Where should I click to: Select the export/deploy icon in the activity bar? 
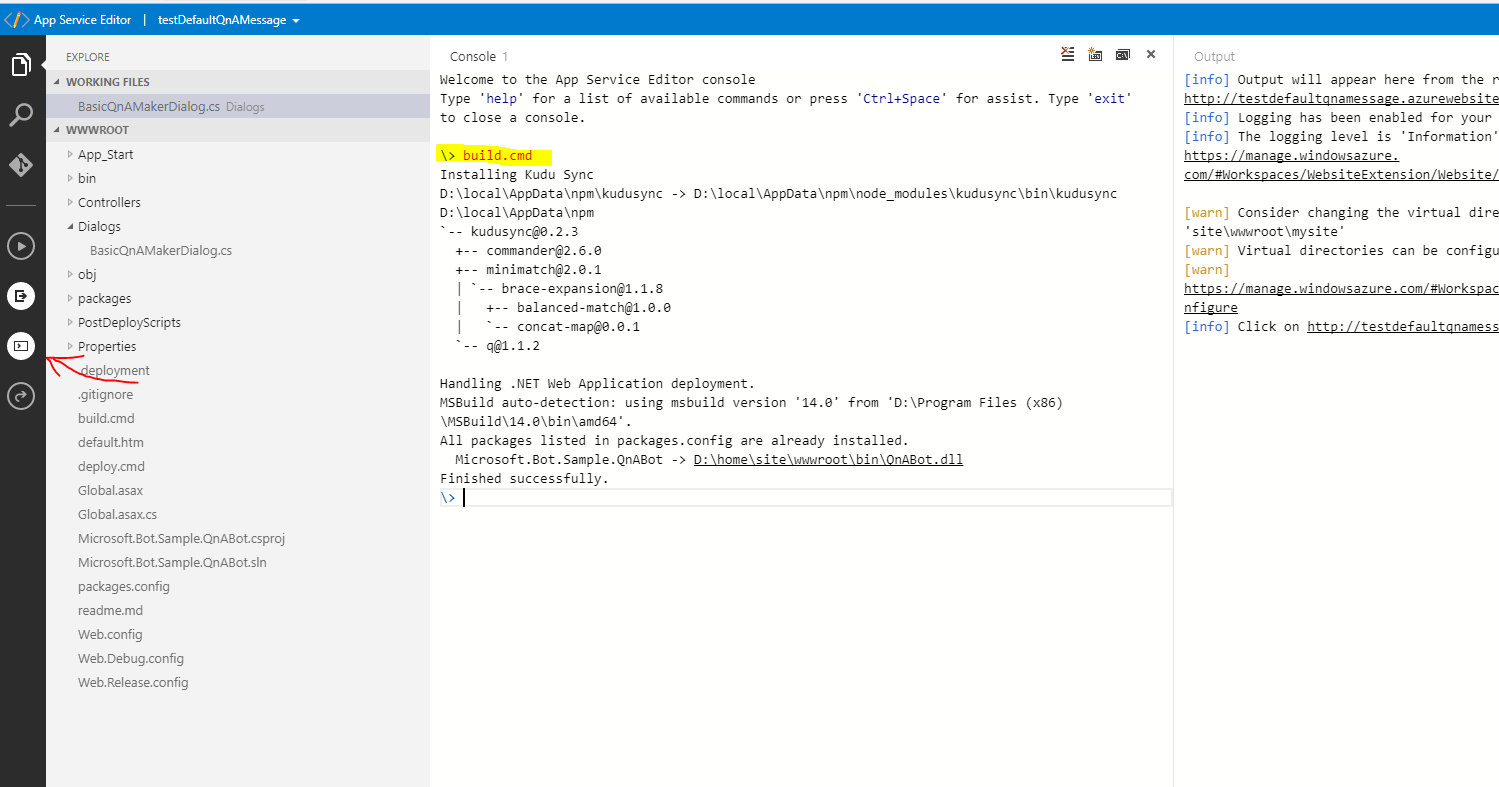22,295
